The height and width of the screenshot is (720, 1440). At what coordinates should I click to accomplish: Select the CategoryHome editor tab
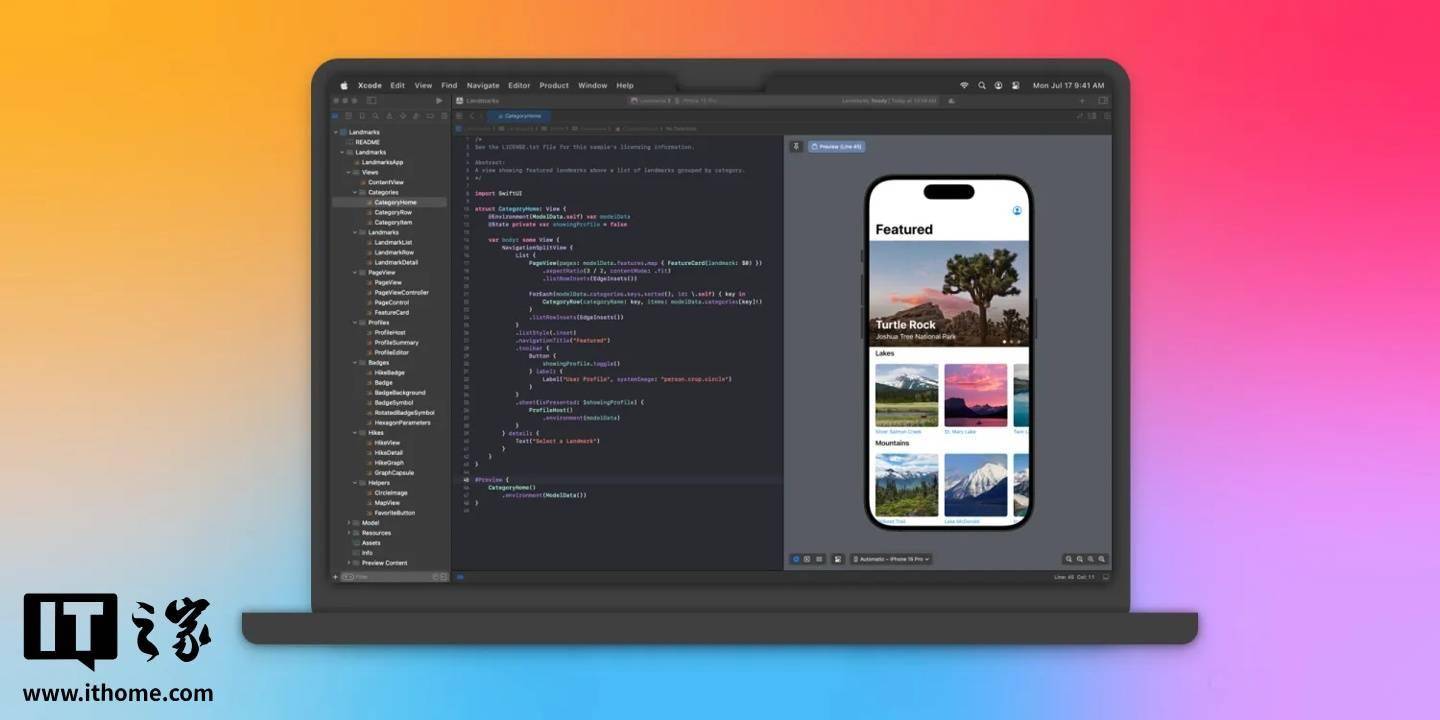(520, 116)
